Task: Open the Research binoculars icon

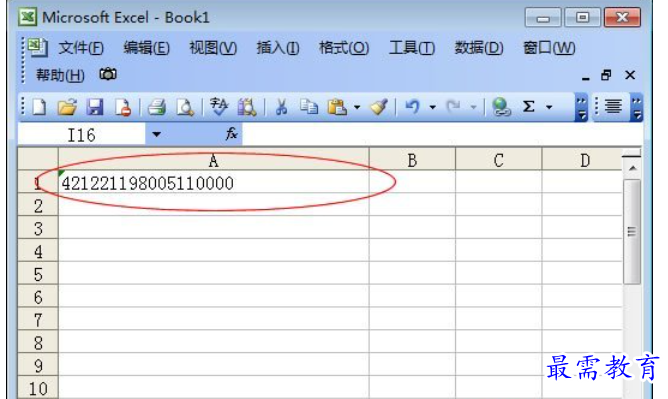Action: click(x=247, y=107)
